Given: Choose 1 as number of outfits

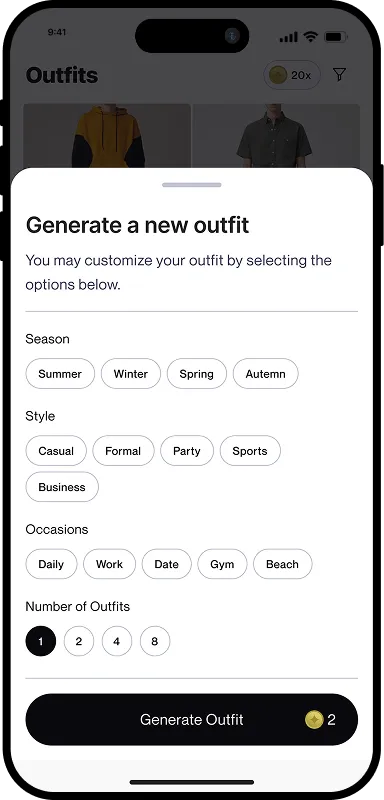Looking at the screenshot, I should tap(41, 641).
